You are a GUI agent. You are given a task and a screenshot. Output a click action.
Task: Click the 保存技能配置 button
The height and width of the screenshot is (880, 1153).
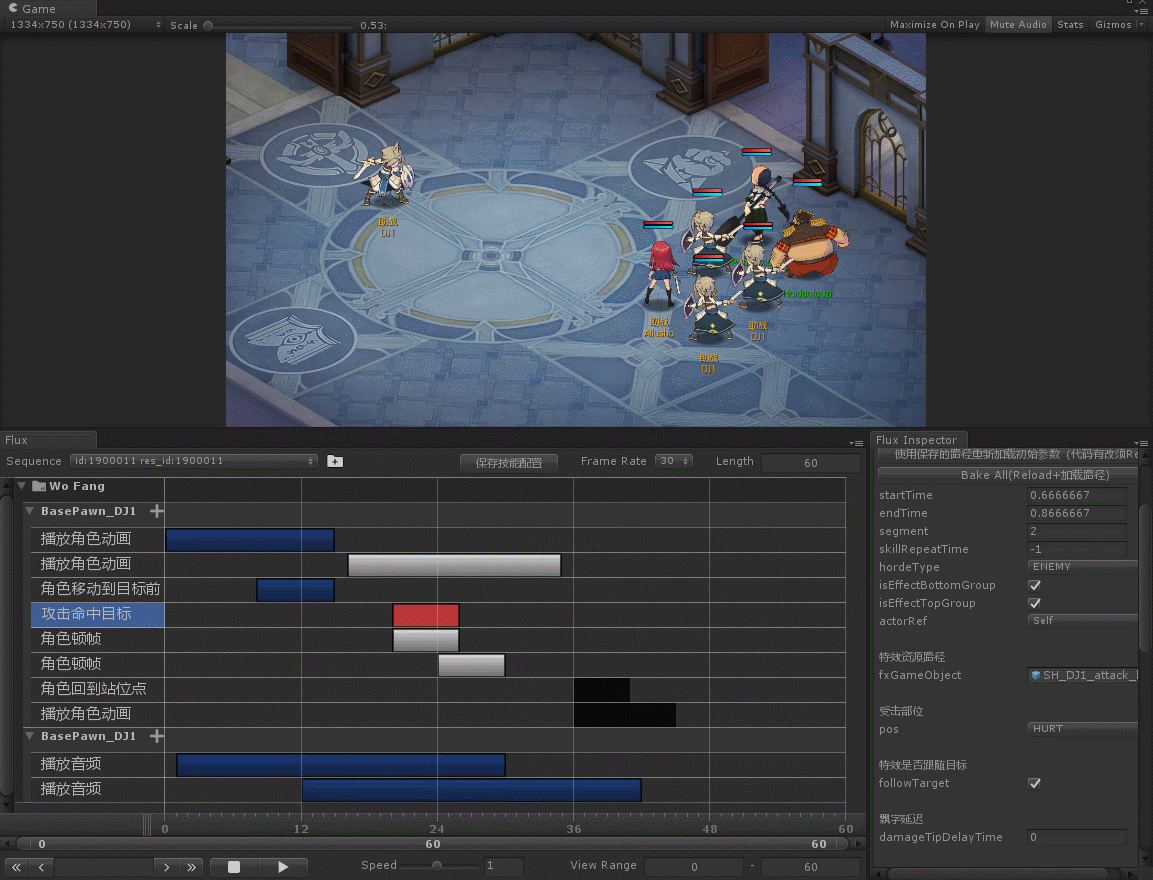tap(509, 462)
